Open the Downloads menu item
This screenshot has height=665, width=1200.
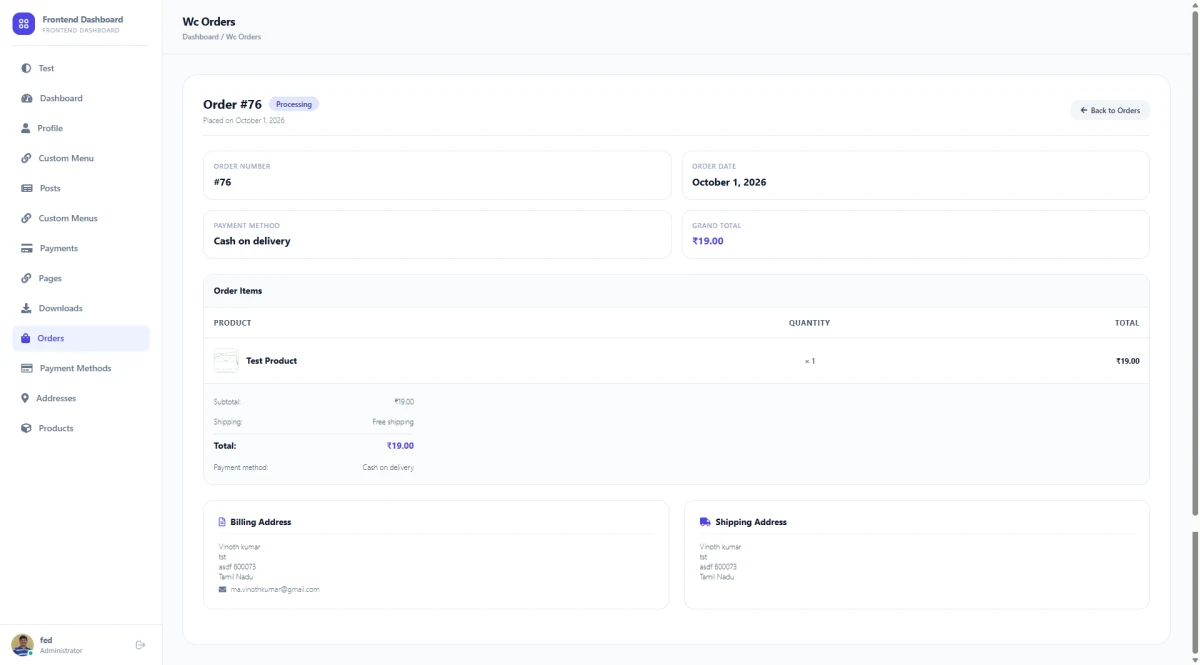pyautogui.click(x=81, y=308)
